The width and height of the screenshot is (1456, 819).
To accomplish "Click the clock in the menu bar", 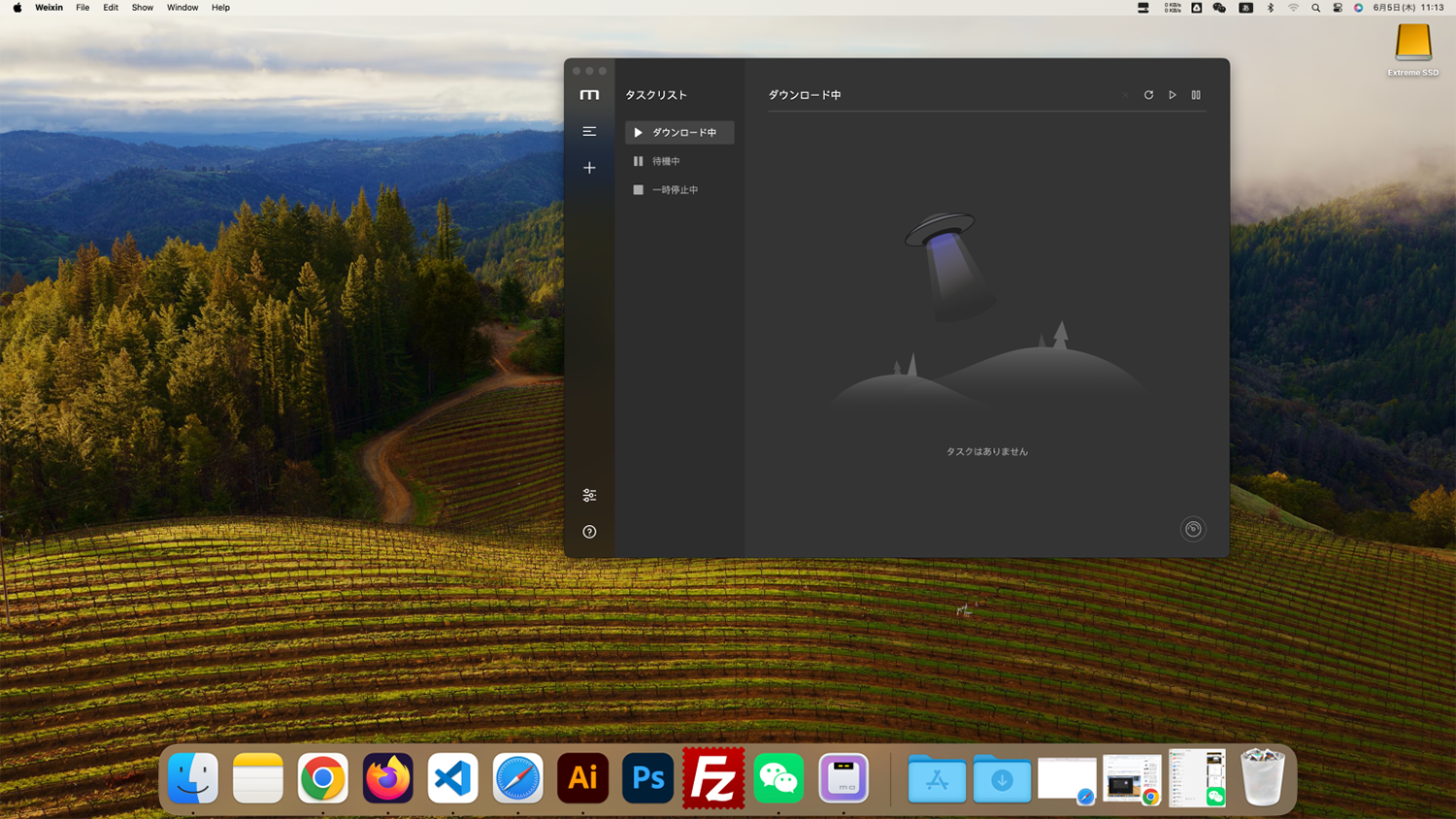I will tap(1406, 8).
